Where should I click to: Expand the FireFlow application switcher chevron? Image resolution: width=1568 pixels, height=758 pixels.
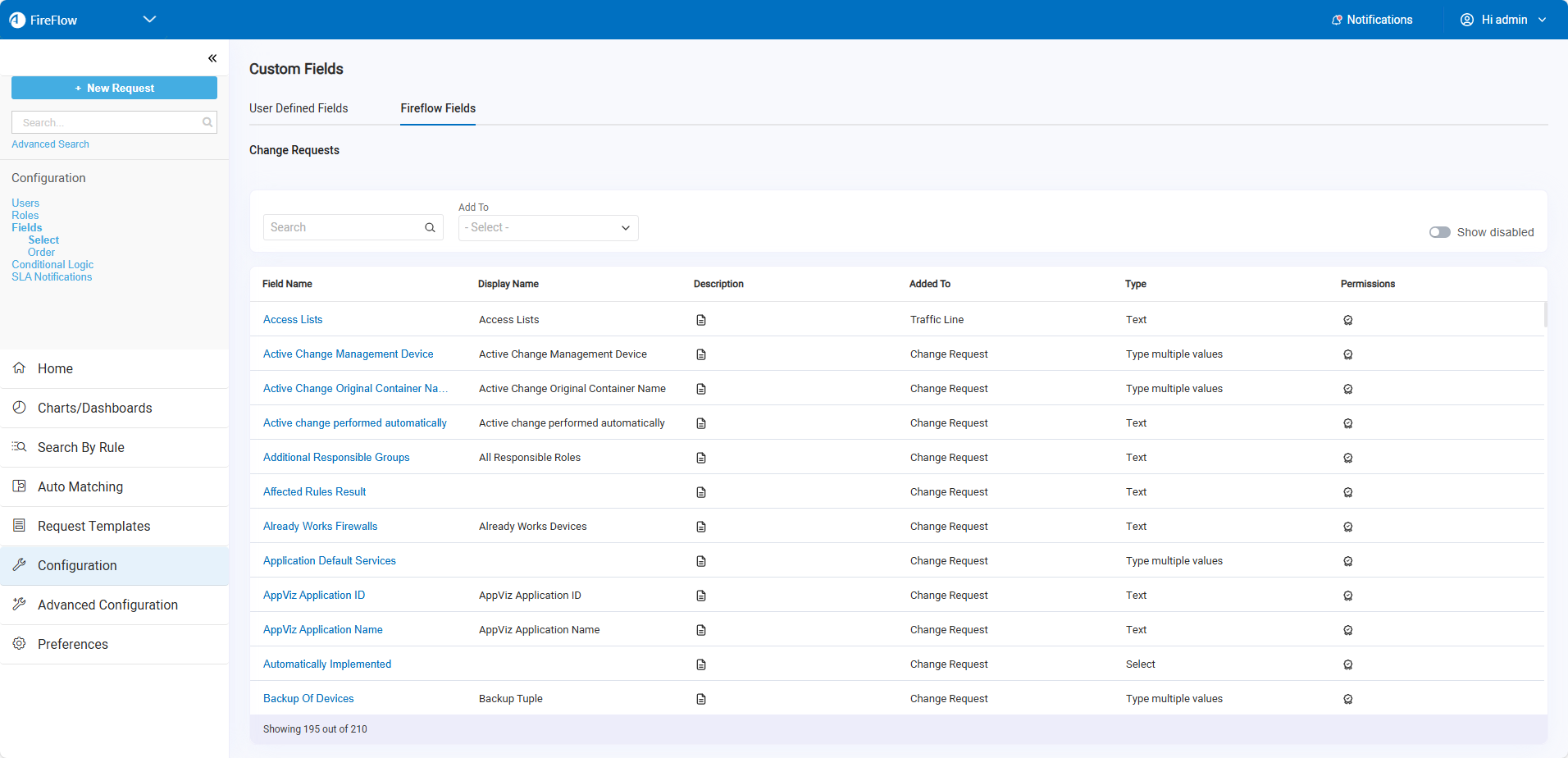149,20
